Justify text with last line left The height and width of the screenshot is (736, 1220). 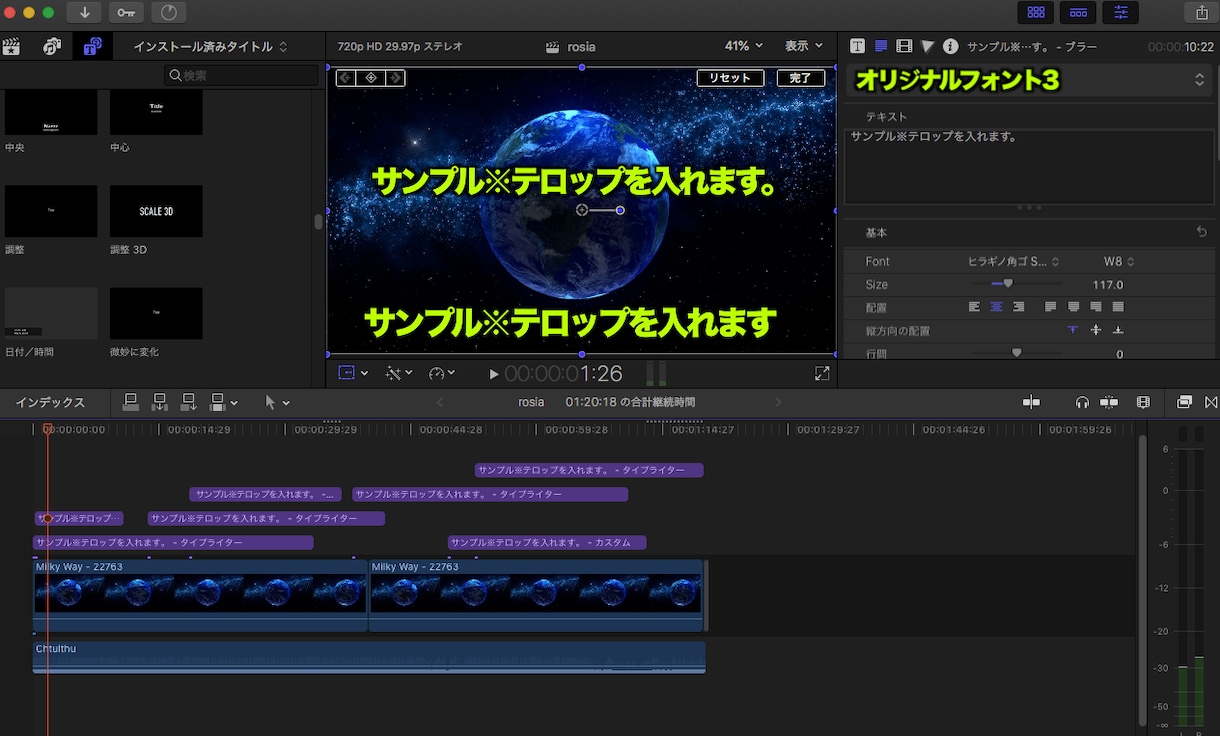coord(1050,307)
